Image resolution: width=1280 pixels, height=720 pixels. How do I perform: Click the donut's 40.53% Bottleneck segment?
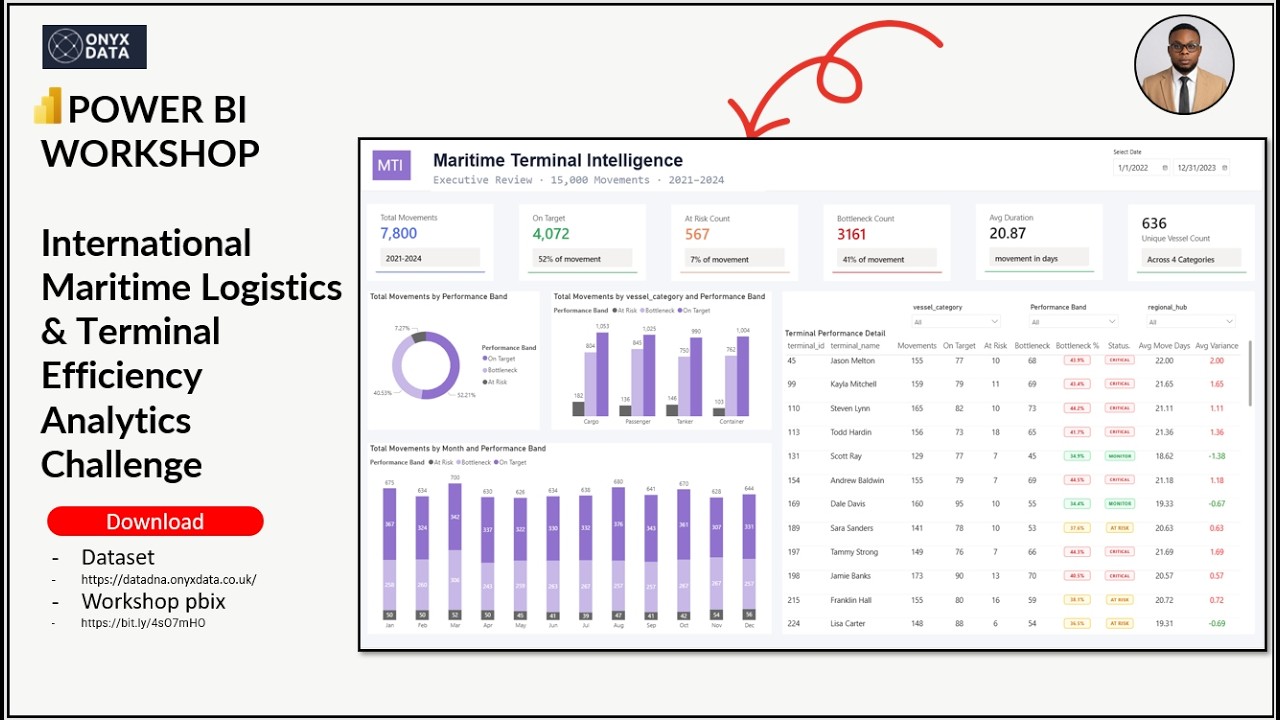(x=399, y=368)
